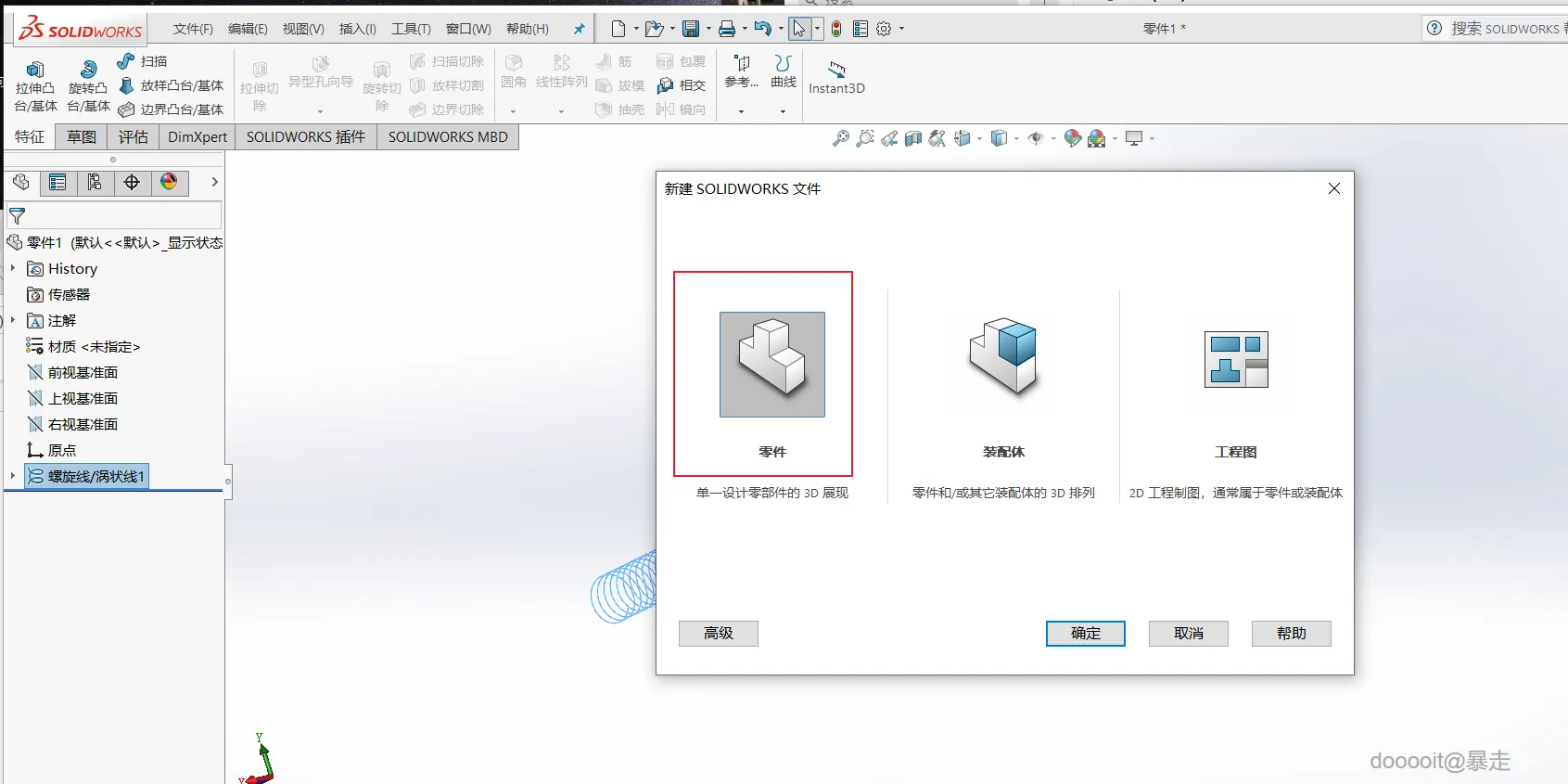Screen dimensions: 1568x784
Task: Click the Zoom to Area icon
Action: coord(865,138)
